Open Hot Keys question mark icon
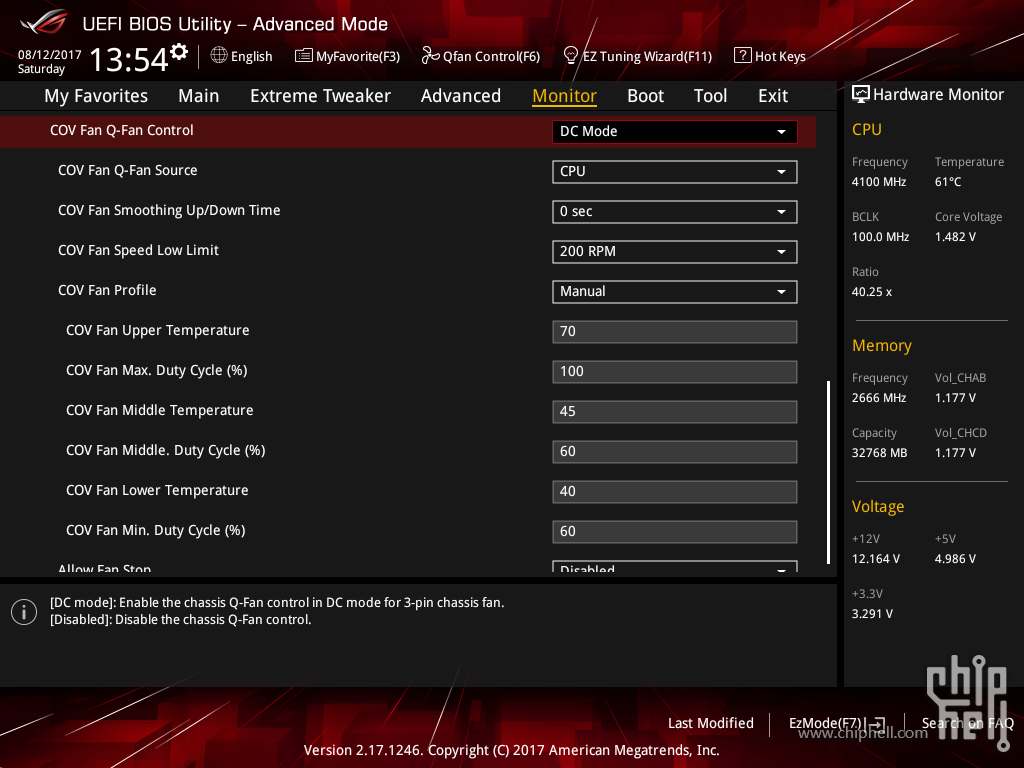Screen dimensions: 1024x768 [x=743, y=56]
